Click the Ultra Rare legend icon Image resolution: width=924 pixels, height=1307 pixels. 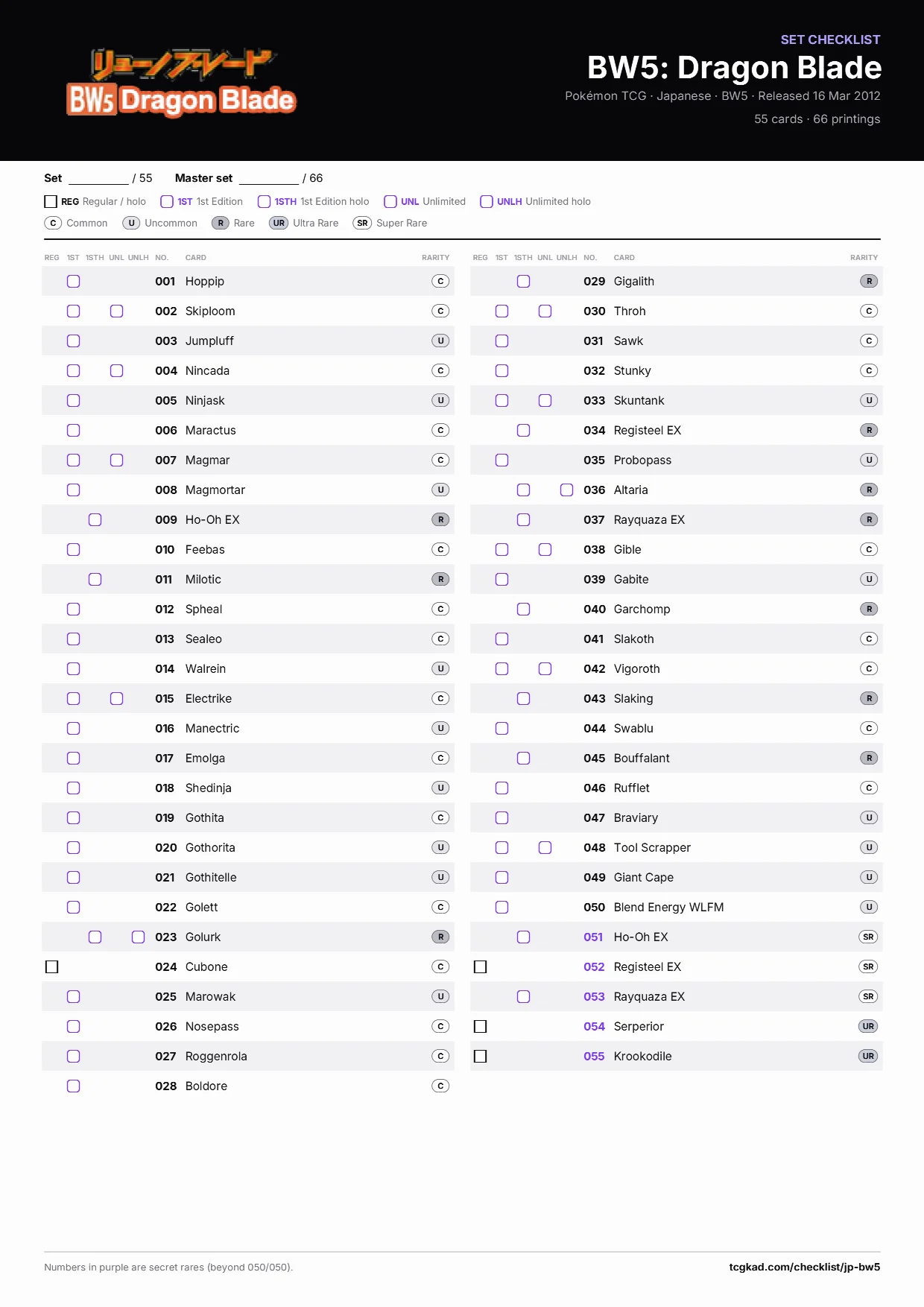pos(279,223)
